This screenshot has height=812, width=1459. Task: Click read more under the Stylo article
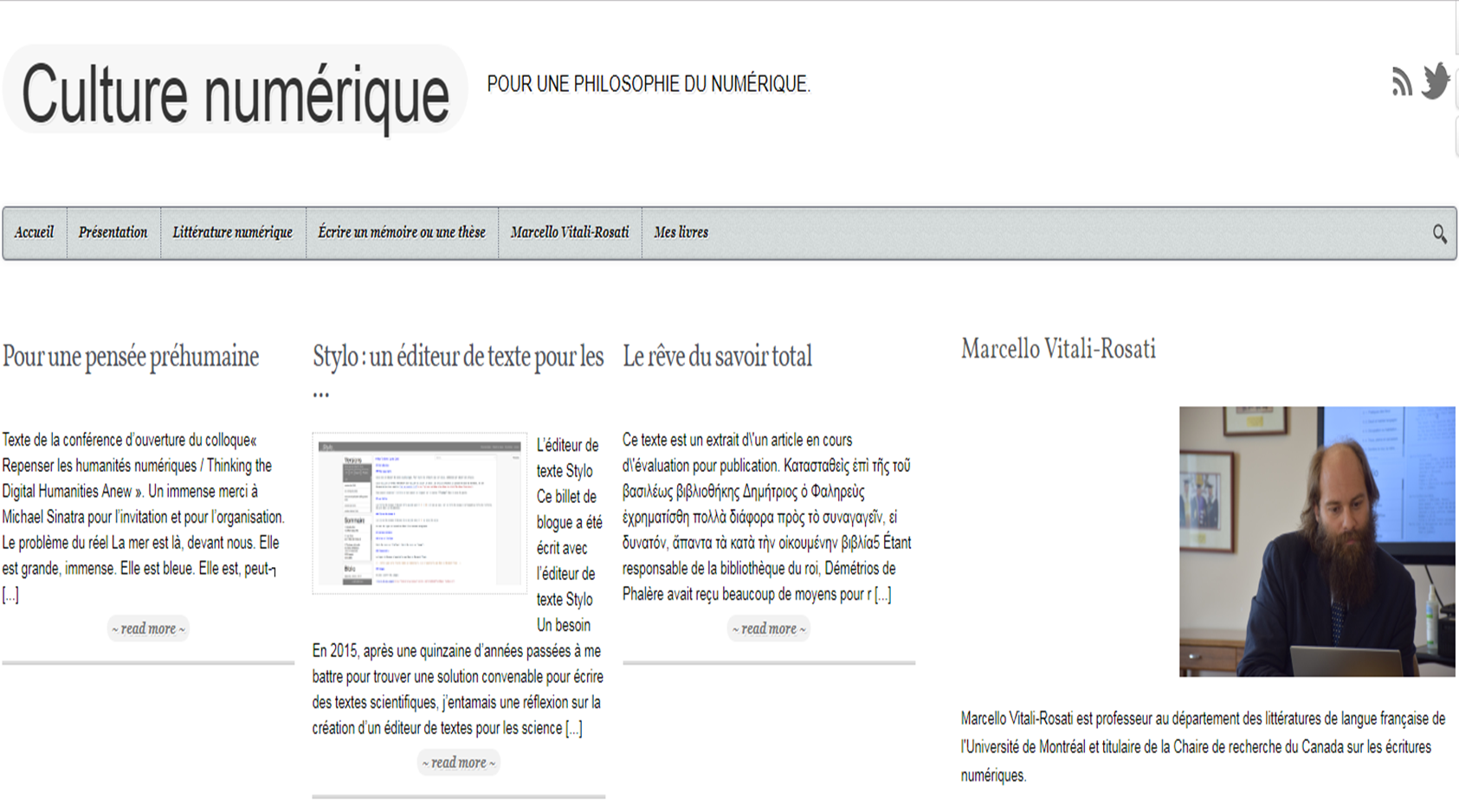[458, 763]
